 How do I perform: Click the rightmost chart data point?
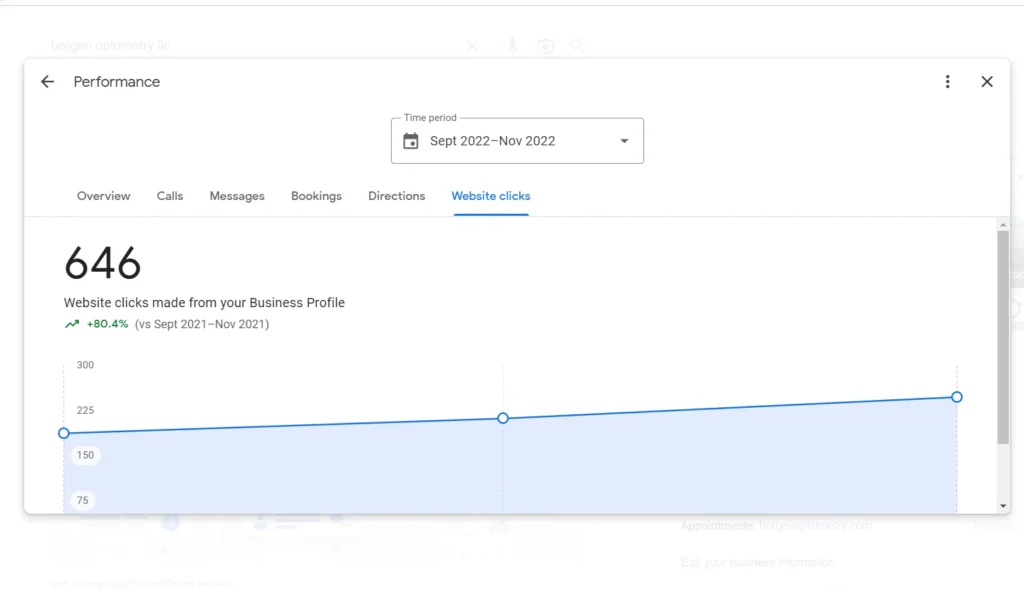(x=957, y=397)
